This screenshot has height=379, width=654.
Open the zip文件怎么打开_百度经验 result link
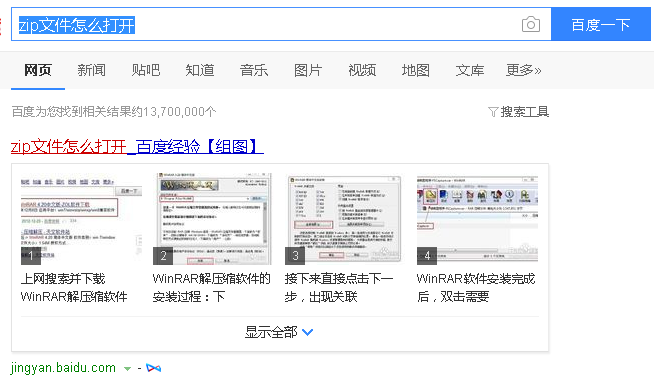tap(137, 146)
